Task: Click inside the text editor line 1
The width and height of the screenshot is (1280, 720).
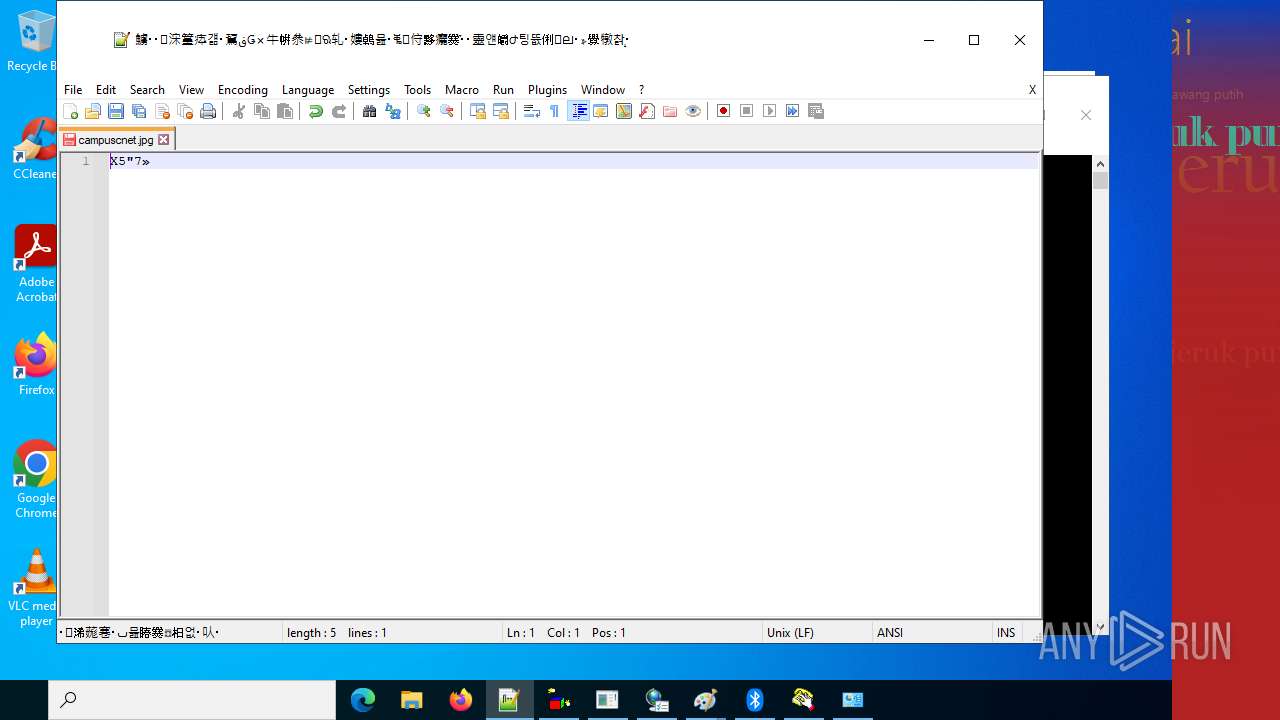Action: click(x=574, y=161)
